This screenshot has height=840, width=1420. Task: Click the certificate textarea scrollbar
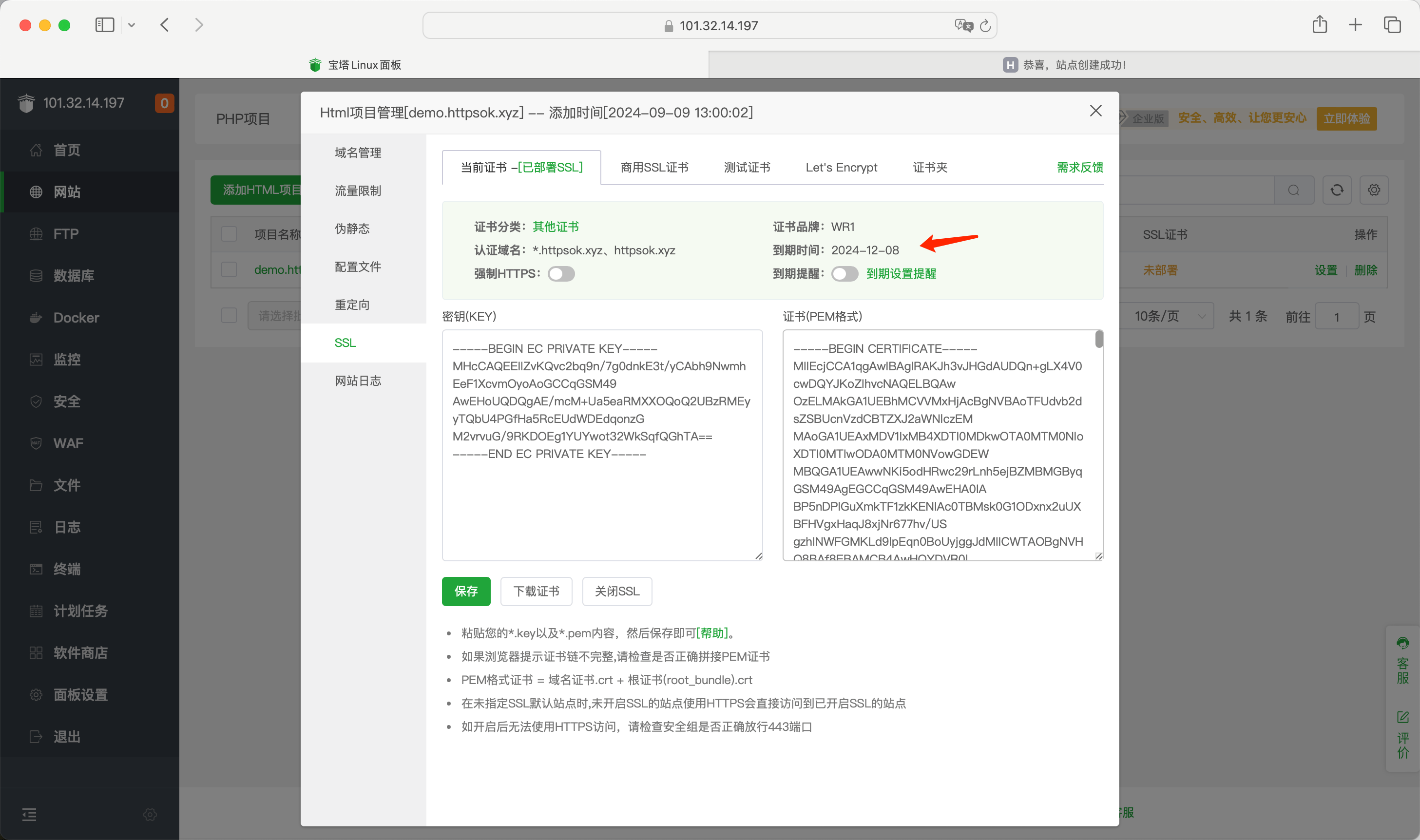pyautogui.click(x=1098, y=340)
